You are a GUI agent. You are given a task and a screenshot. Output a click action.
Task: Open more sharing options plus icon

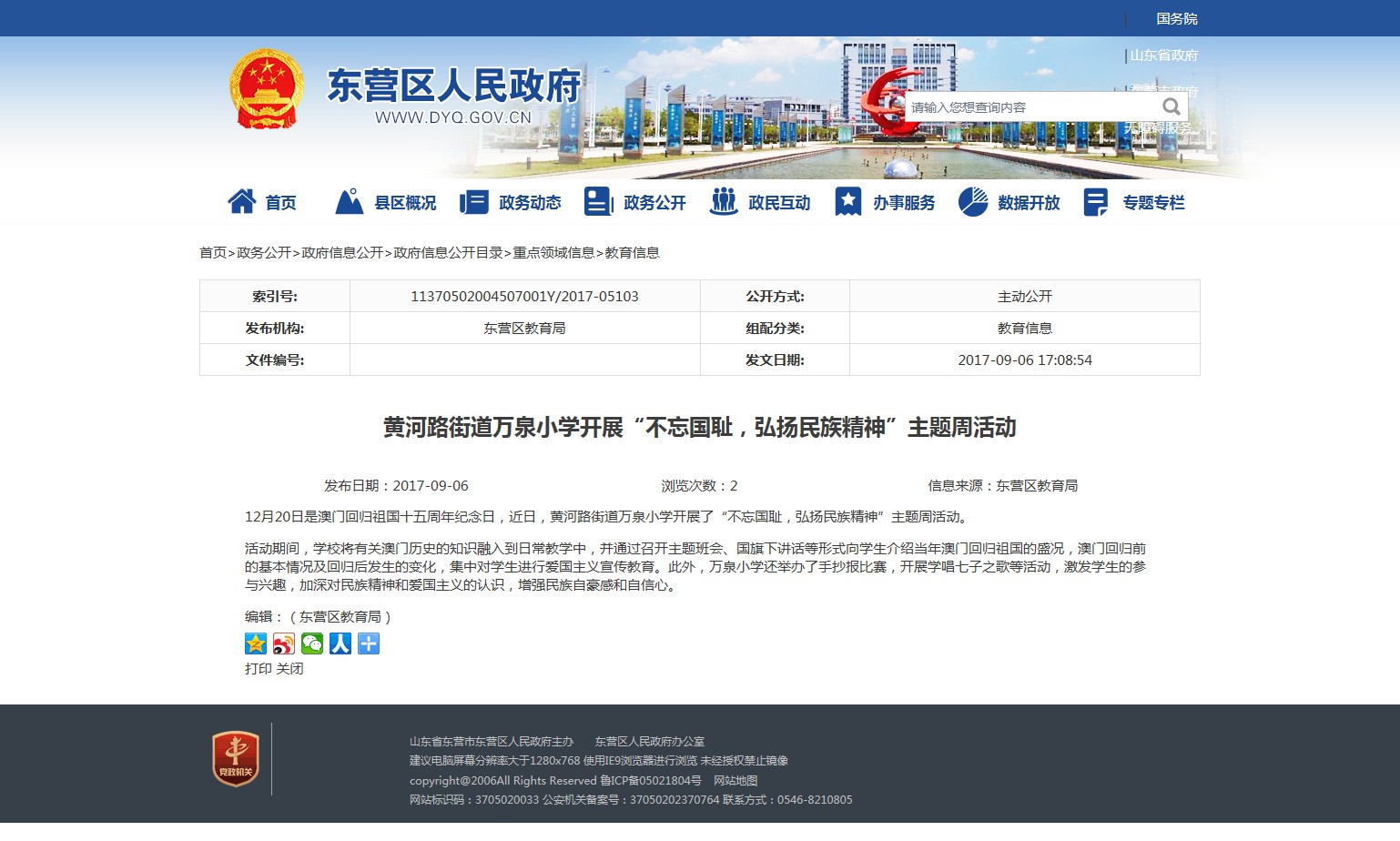[x=369, y=643]
